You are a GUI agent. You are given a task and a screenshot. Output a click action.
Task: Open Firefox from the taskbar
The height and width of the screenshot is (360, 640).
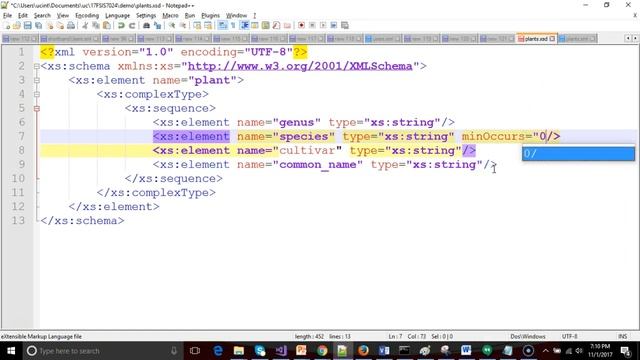363,351
